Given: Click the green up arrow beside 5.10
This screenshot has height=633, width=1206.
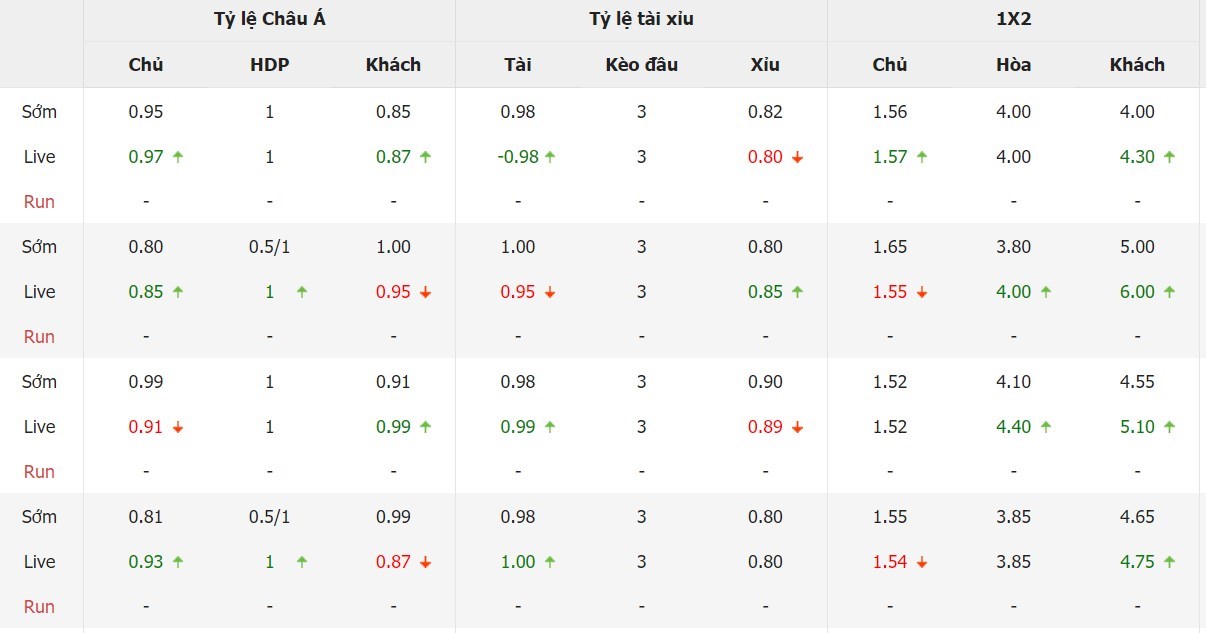Looking at the screenshot, I should (x=1169, y=427).
